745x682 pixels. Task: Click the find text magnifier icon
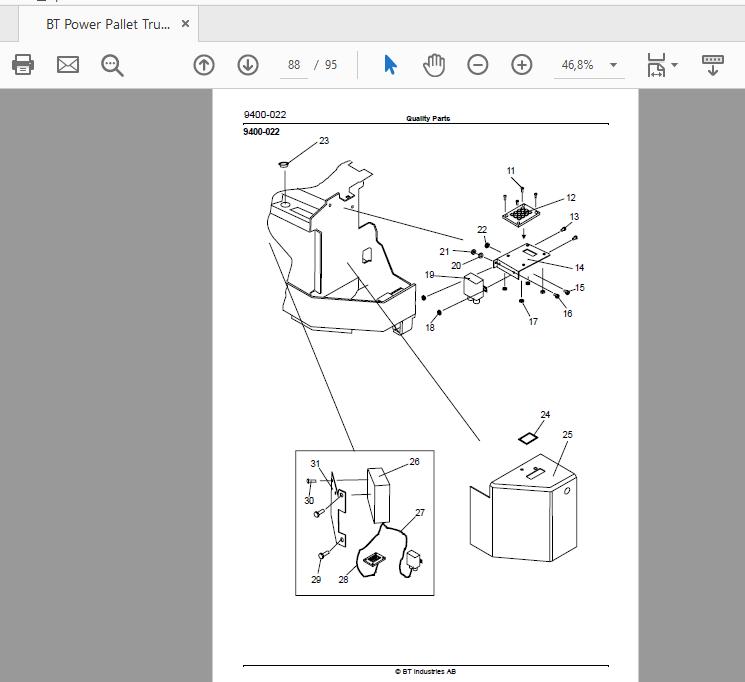tap(112, 65)
